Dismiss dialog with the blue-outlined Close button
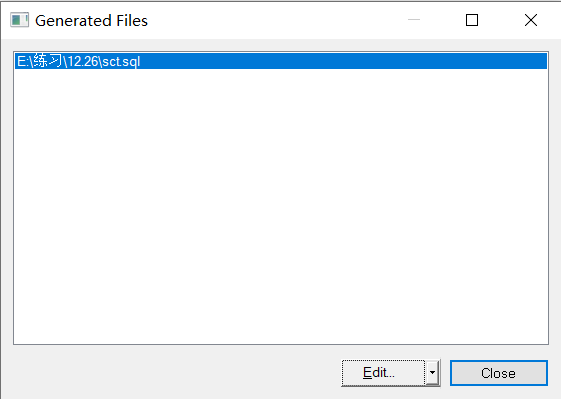This screenshot has width=561, height=399. click(498, 373)
